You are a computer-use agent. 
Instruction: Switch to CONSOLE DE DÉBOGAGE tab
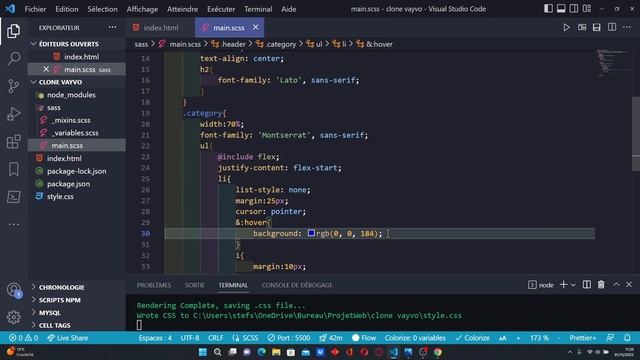tap(297, 285)
